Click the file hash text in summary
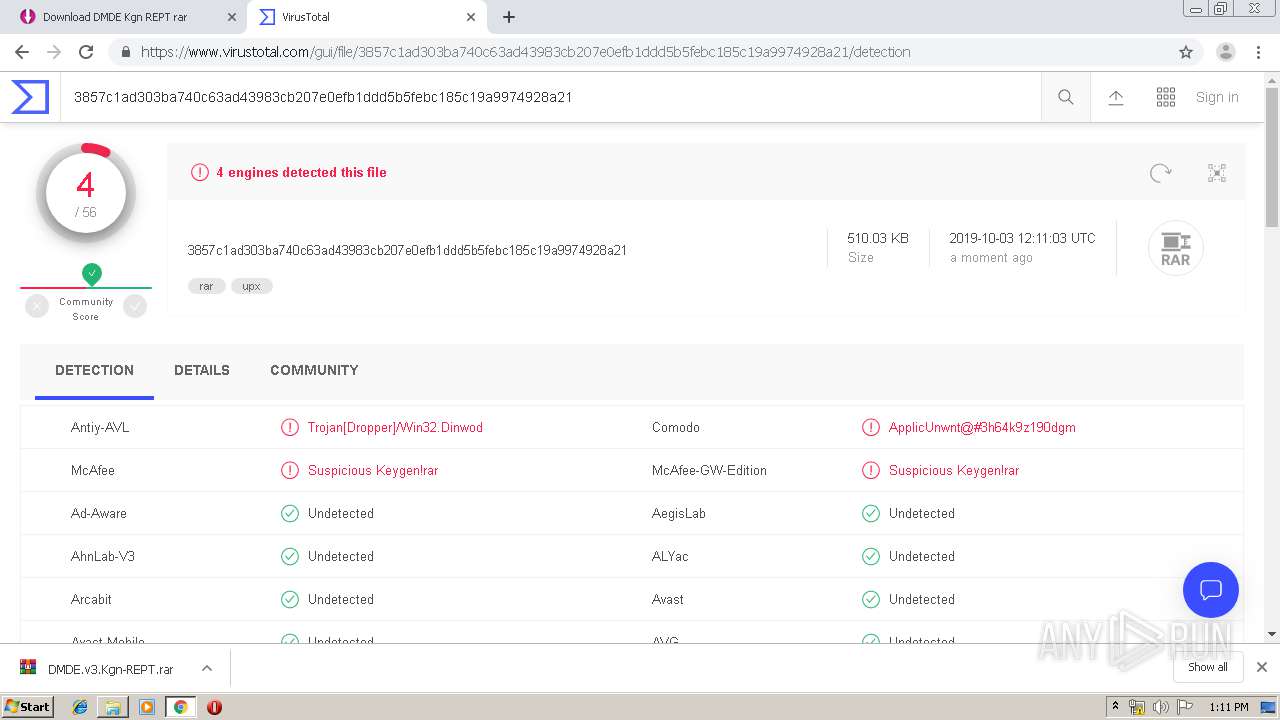This screenshot has height=720, width=1280. pos(407,250)
